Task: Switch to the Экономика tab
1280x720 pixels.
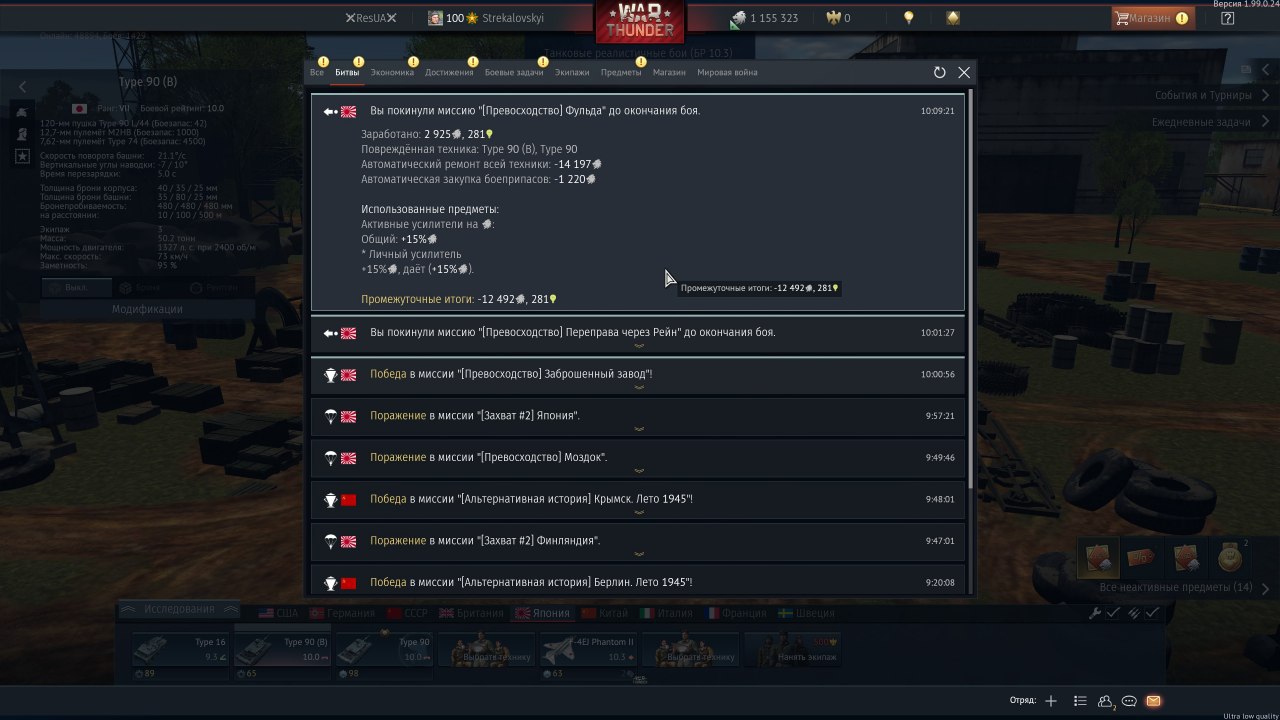Action: (392, 72)
